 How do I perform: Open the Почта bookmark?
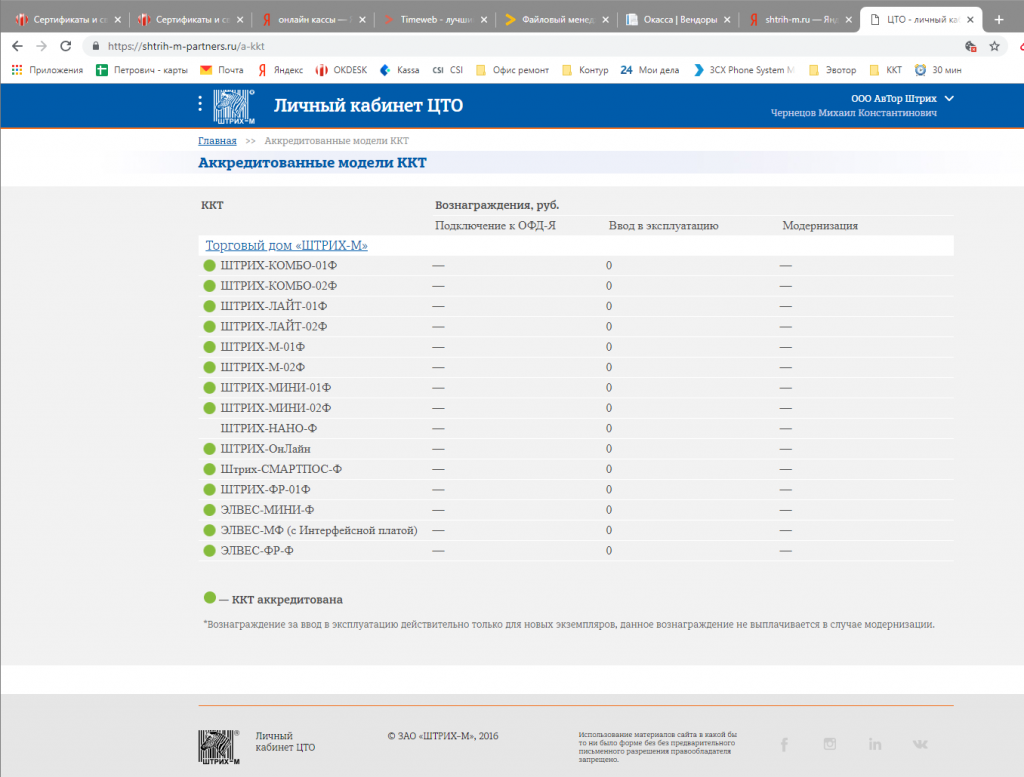click(x=222, y=70)
